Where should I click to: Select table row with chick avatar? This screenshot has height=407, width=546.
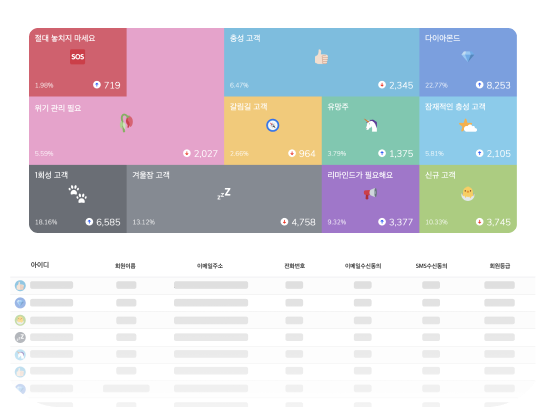pyautogui.click(x=273, y=320)
